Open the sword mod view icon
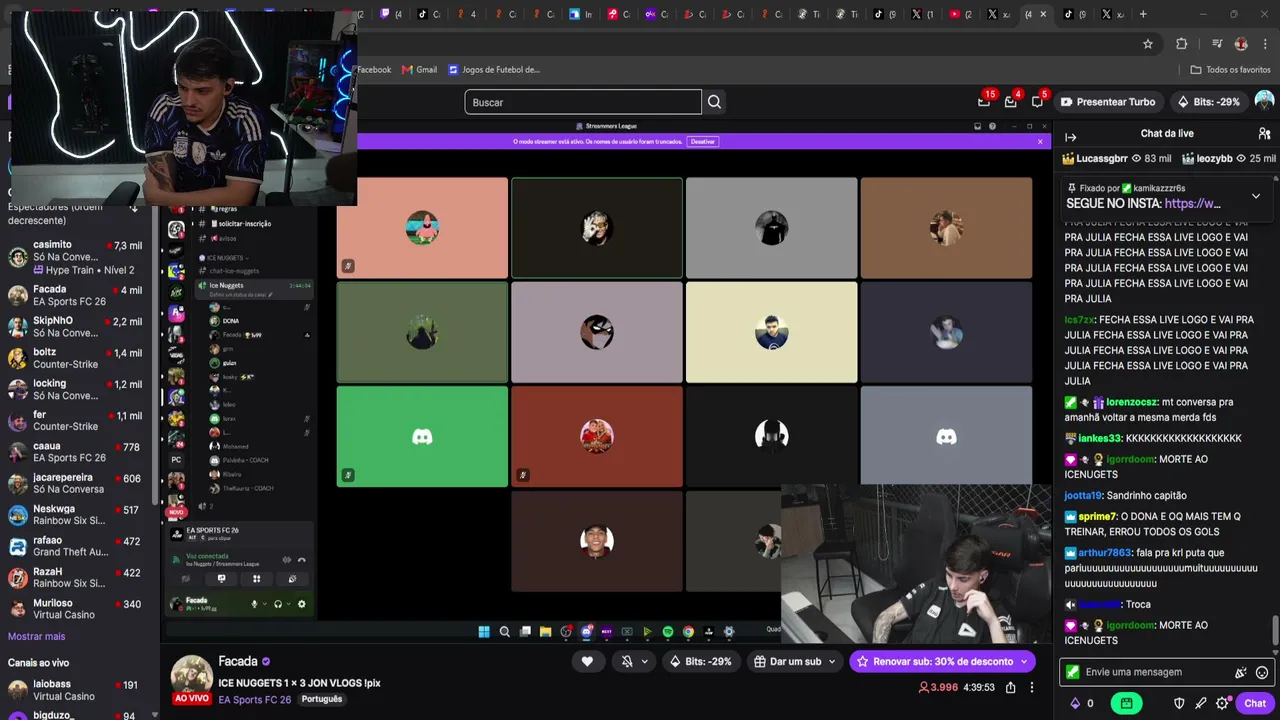Screen dimensions: 1280x720 click(1201, 703)
